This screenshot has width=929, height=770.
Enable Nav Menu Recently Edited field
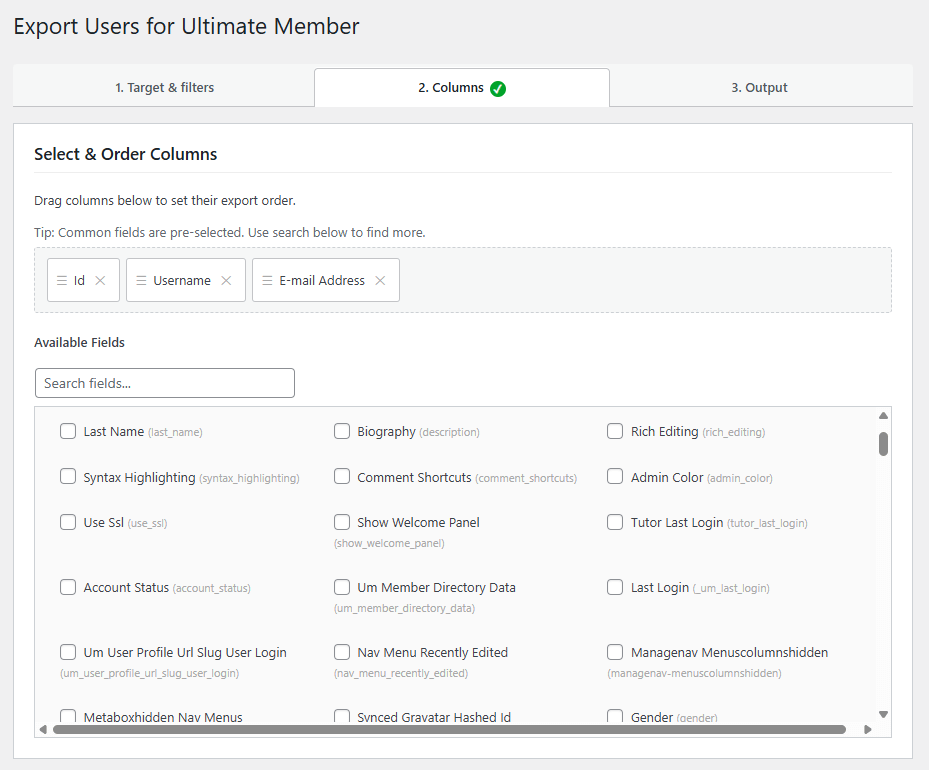(342, 652)
